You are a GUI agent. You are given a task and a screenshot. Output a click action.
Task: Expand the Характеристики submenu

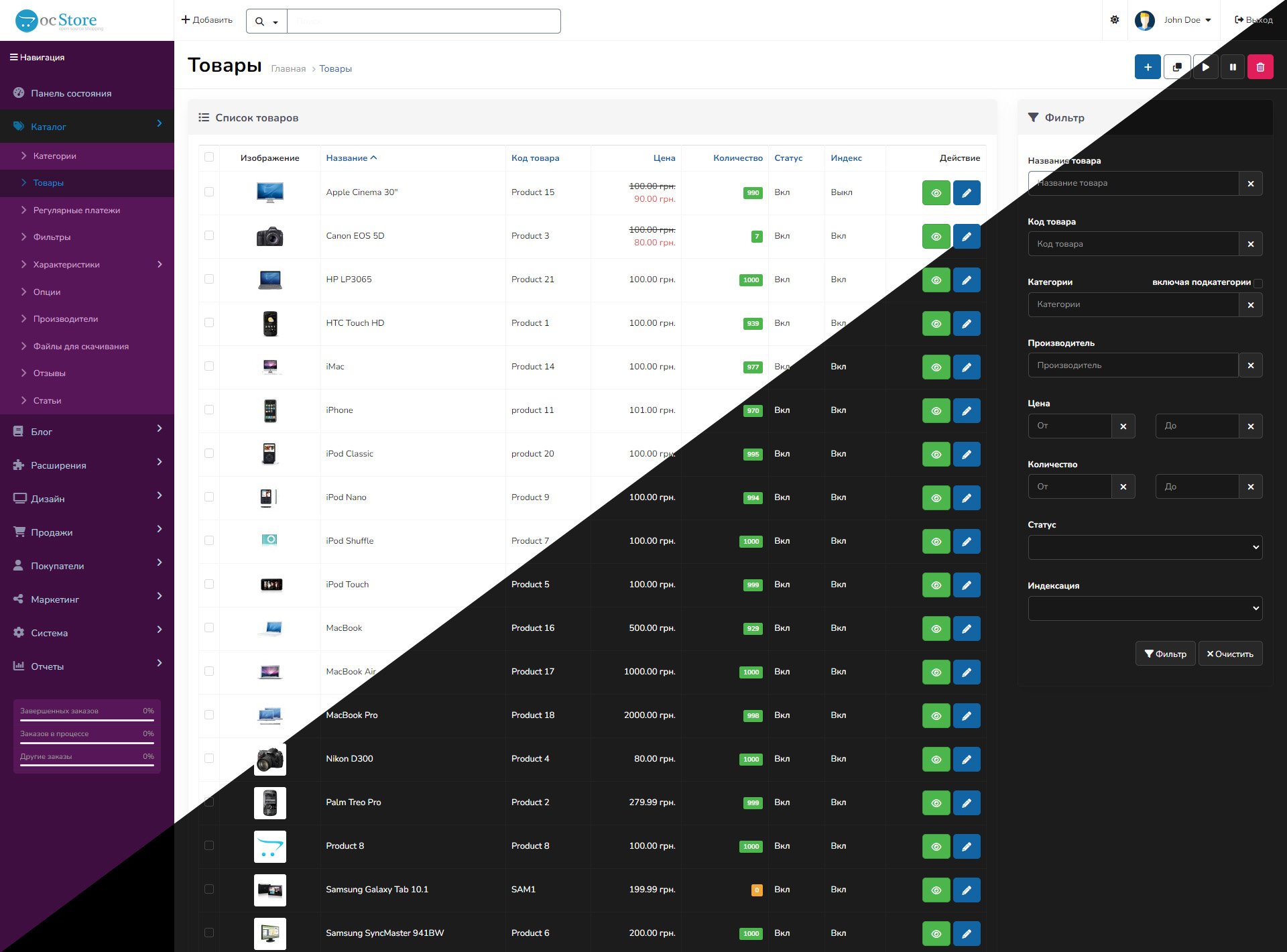tap(87, 264)
